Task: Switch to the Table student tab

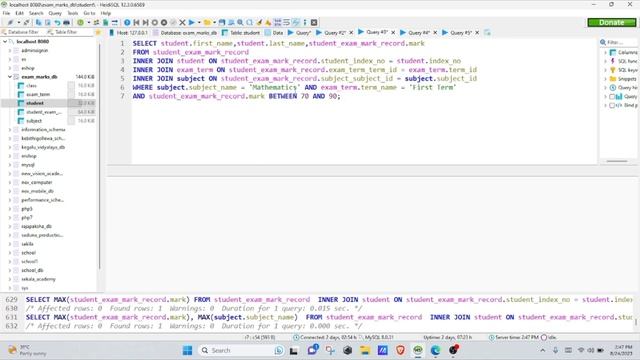Action: pyautogui.click(x=241, y=33)
